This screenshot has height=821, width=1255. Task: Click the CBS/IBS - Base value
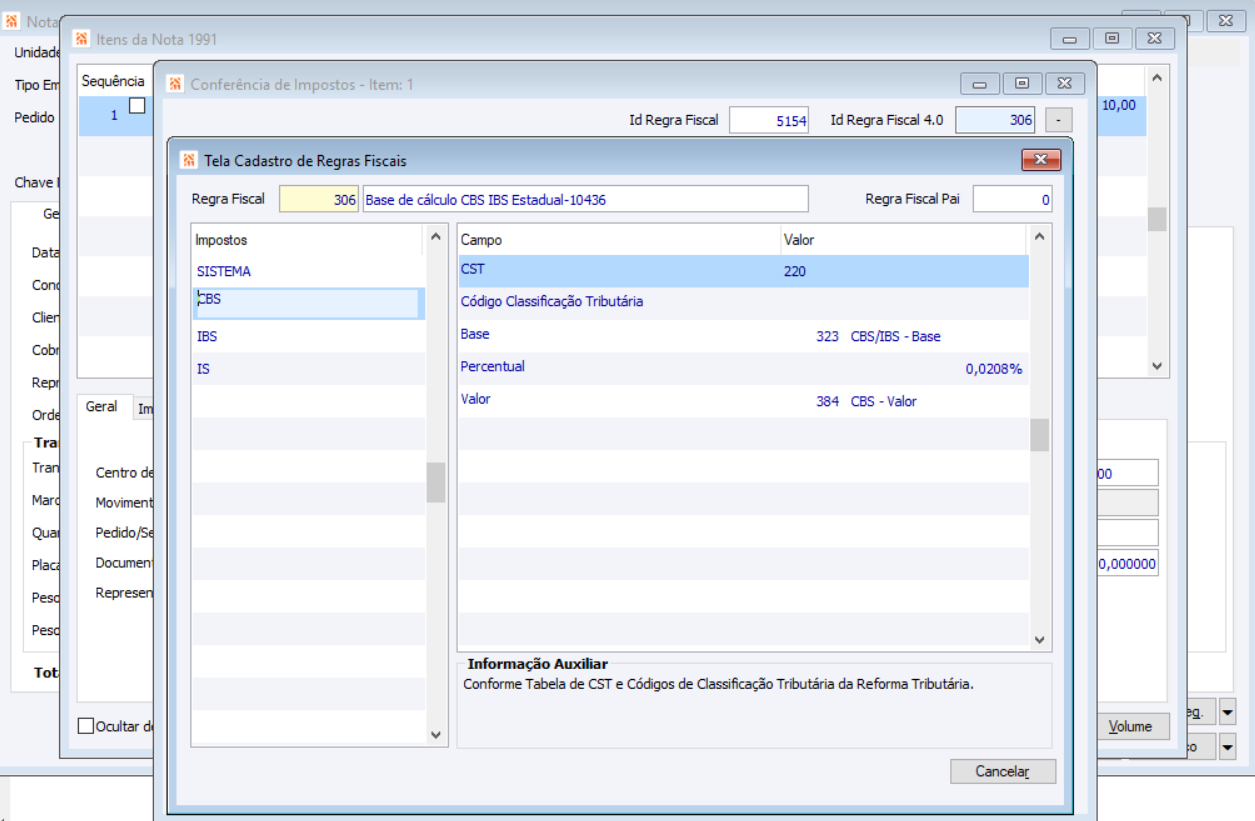pos(896,336)
